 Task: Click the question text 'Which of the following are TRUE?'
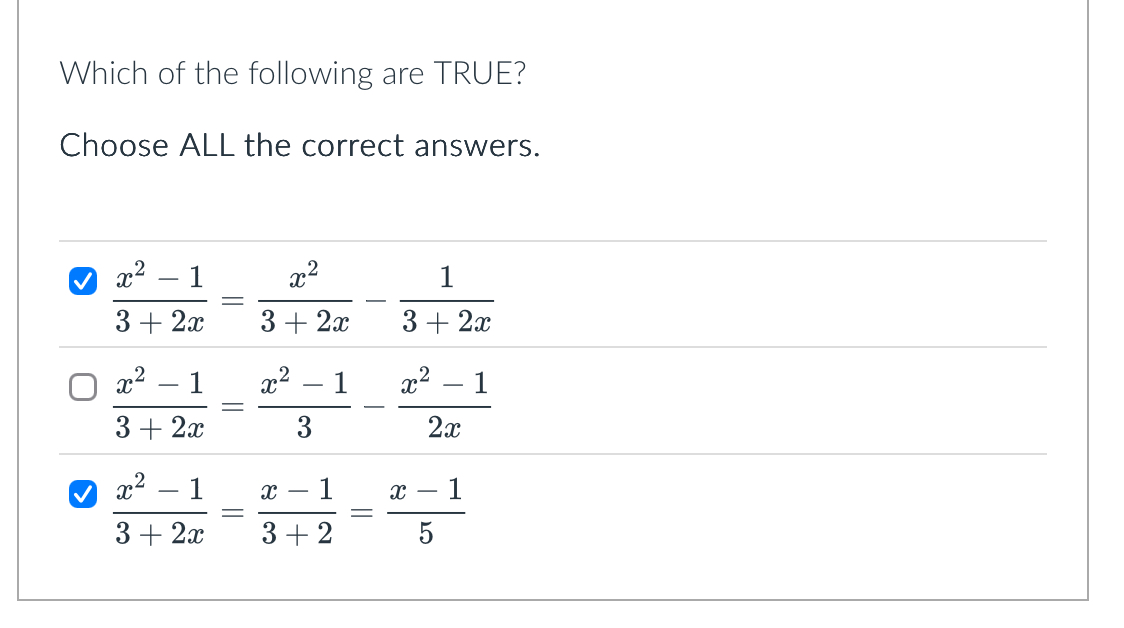pos(294,73)
